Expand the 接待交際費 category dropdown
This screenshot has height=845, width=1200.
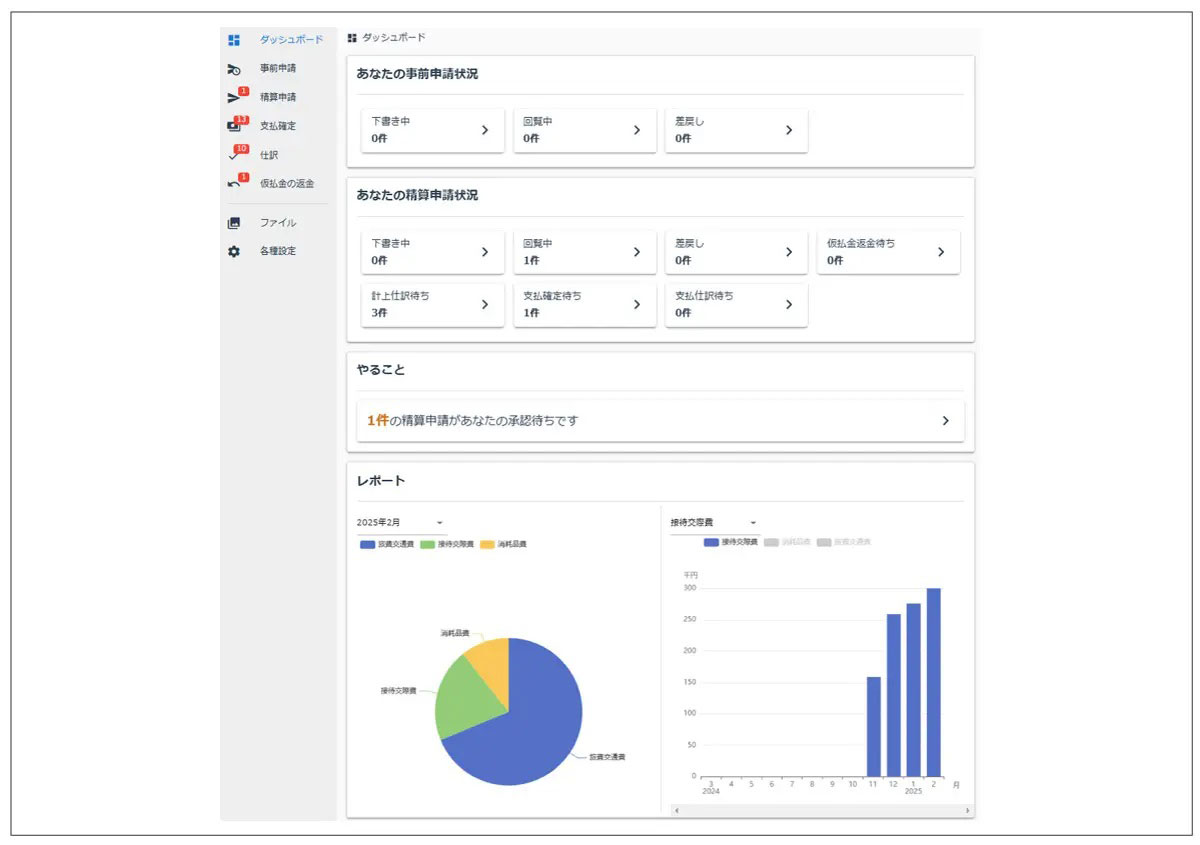click(x=713, y=522)
